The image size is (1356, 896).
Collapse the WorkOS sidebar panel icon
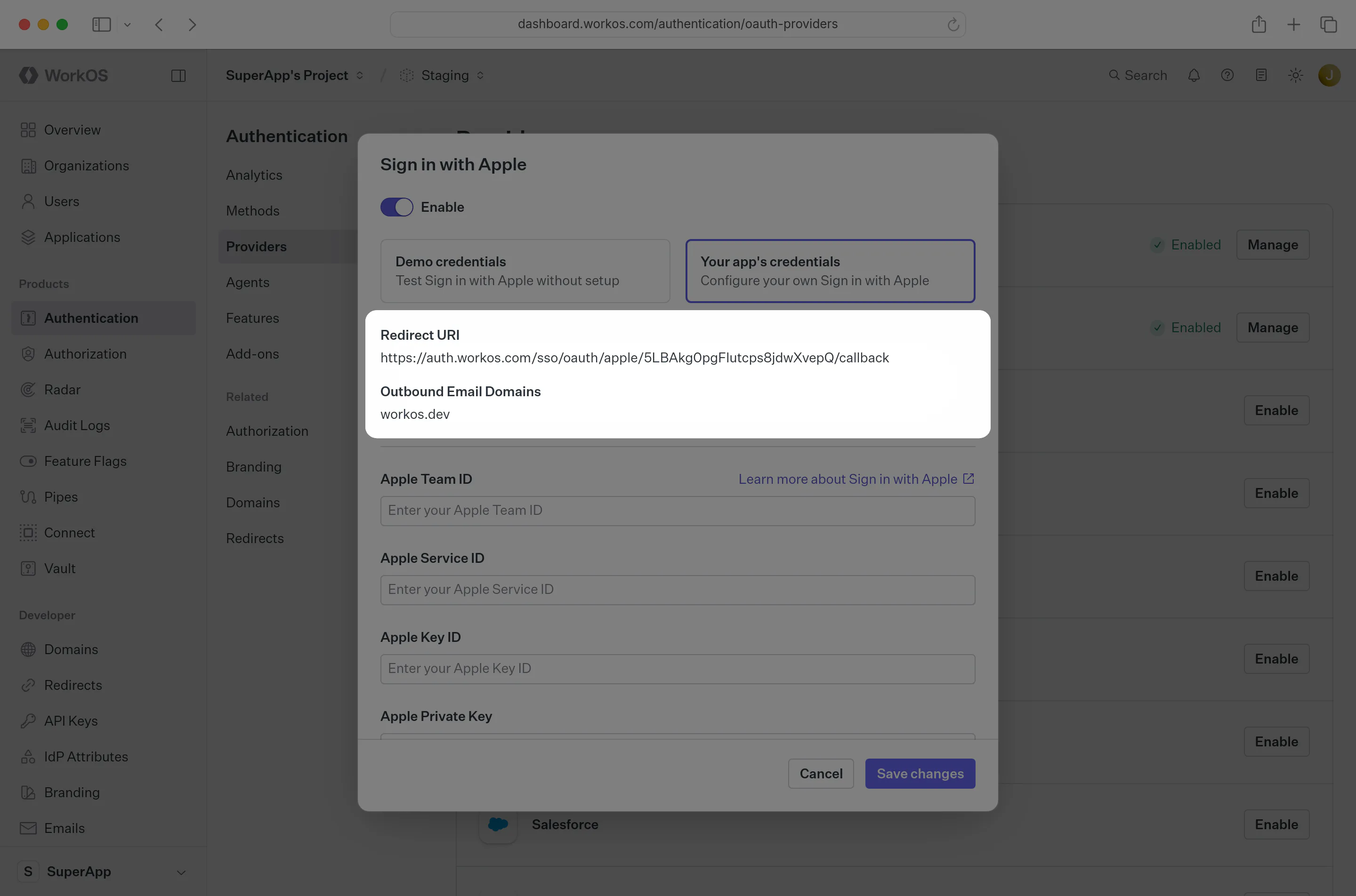pos(178,75)
